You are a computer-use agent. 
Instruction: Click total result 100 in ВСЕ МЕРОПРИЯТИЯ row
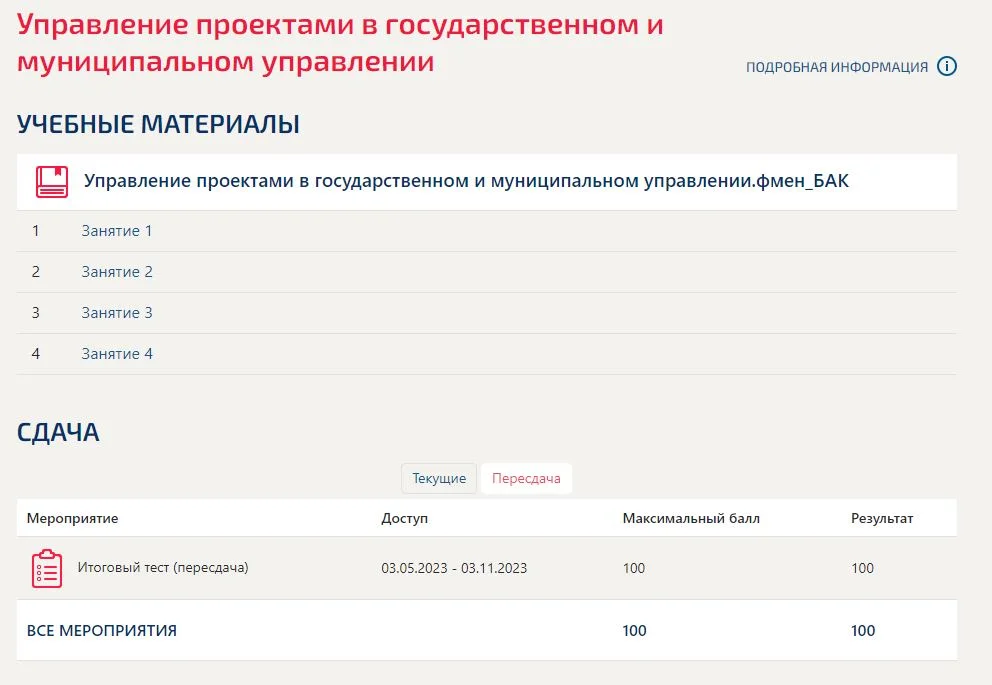863,631
